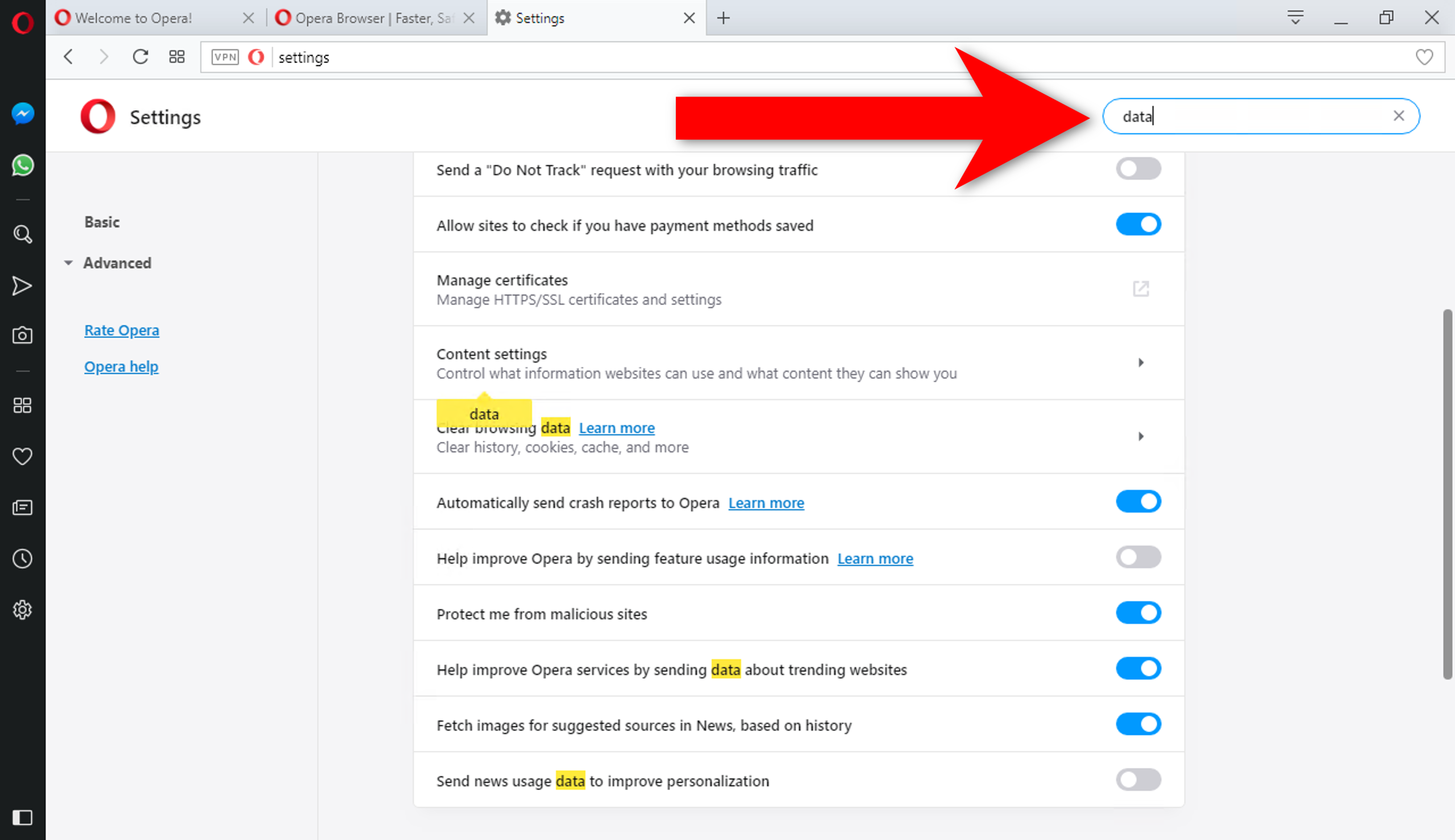
Task: Click the data search input field
Action: [1262, 116]
